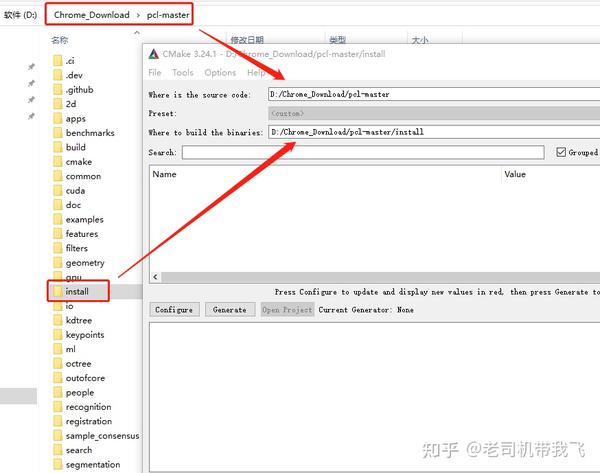Image resolution: width=600 pixels, height=473 pixels.
Task: Click the cuda folder icon
Action: [x=58, y=190]
